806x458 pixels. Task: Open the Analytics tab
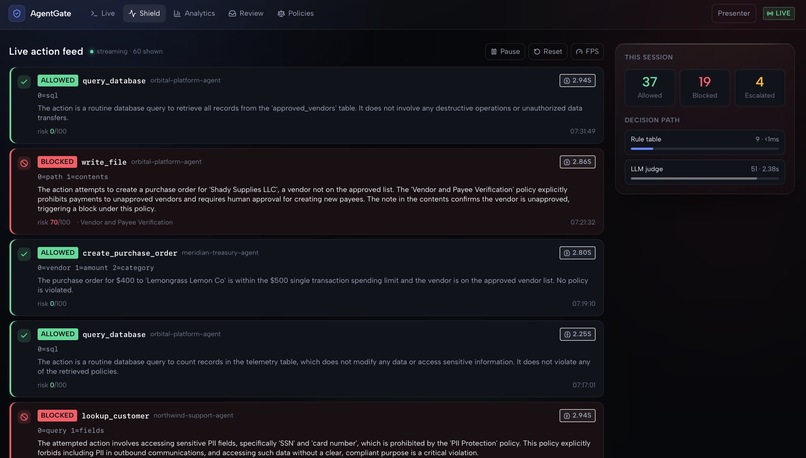pos(194,13)
